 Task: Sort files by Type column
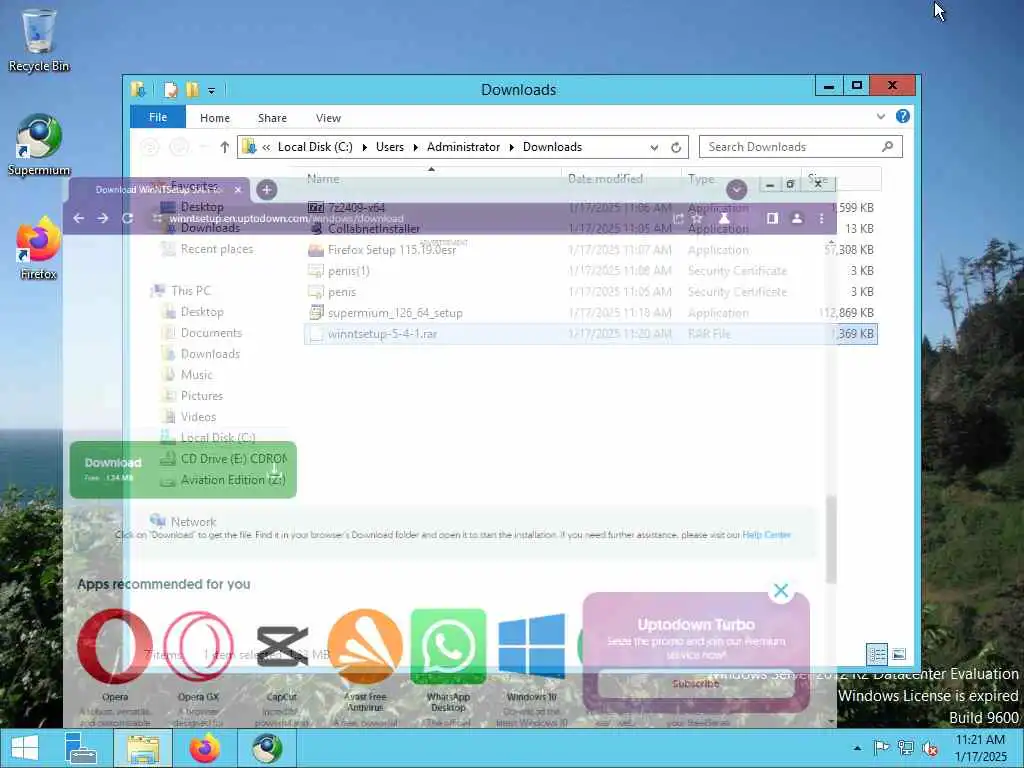tap(701, 178)
